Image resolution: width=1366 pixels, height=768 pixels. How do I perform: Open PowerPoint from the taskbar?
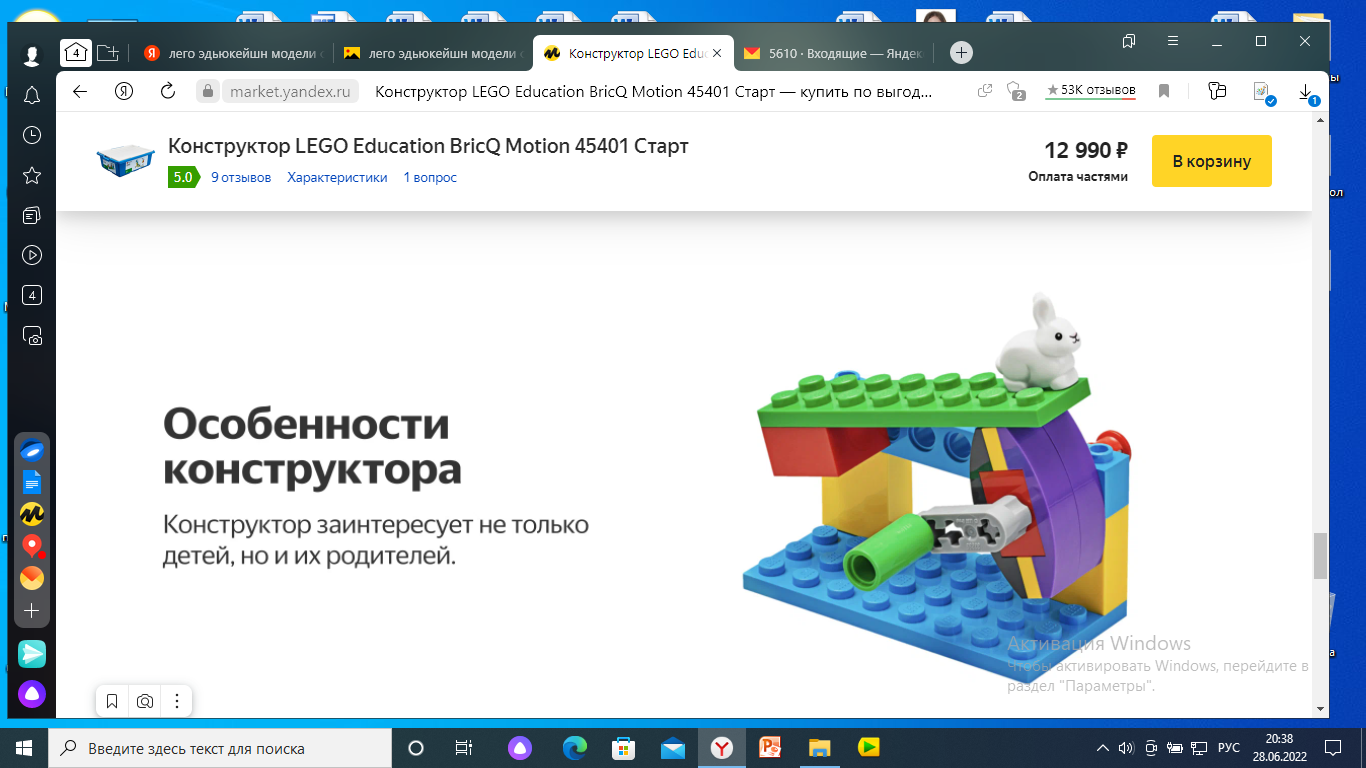pos(770,747)
